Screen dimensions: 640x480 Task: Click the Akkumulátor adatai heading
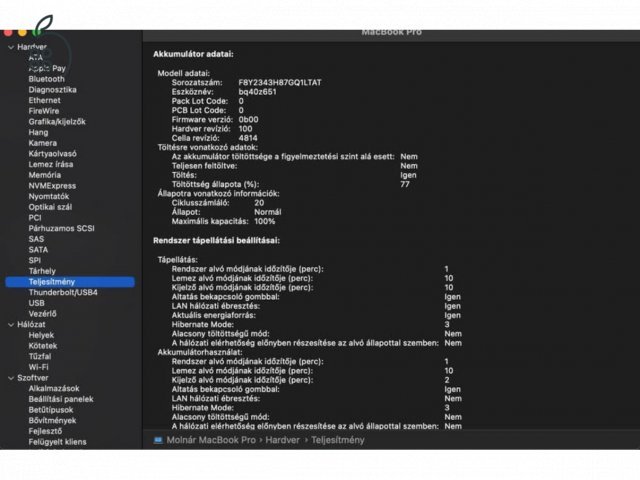point(193,54)
